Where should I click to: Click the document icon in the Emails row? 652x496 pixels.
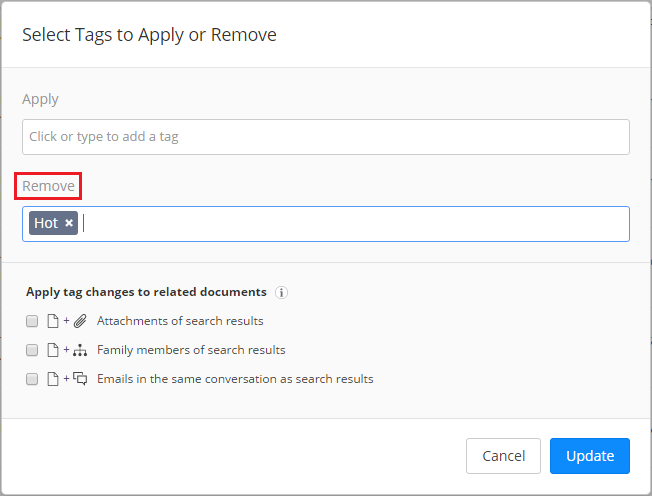53,379
